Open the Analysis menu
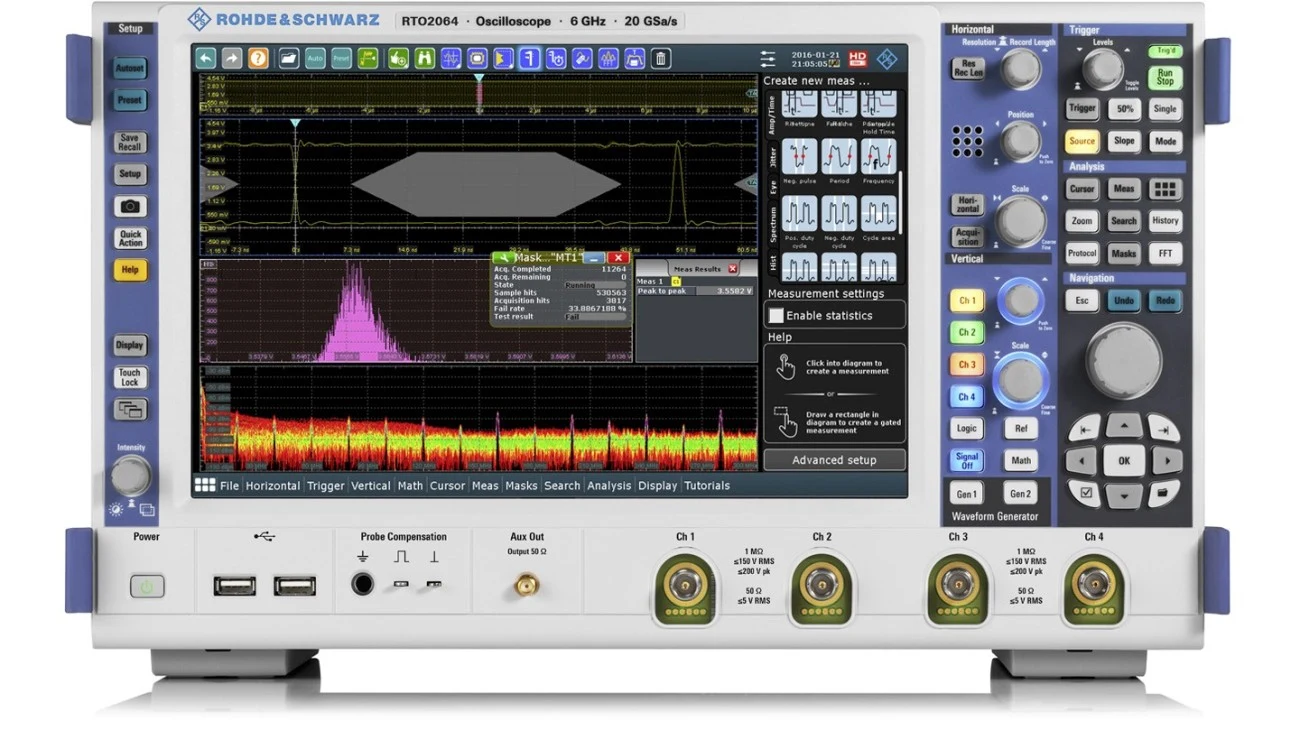The height and width of the screenshot is (731, 1300). coord(609,485)
